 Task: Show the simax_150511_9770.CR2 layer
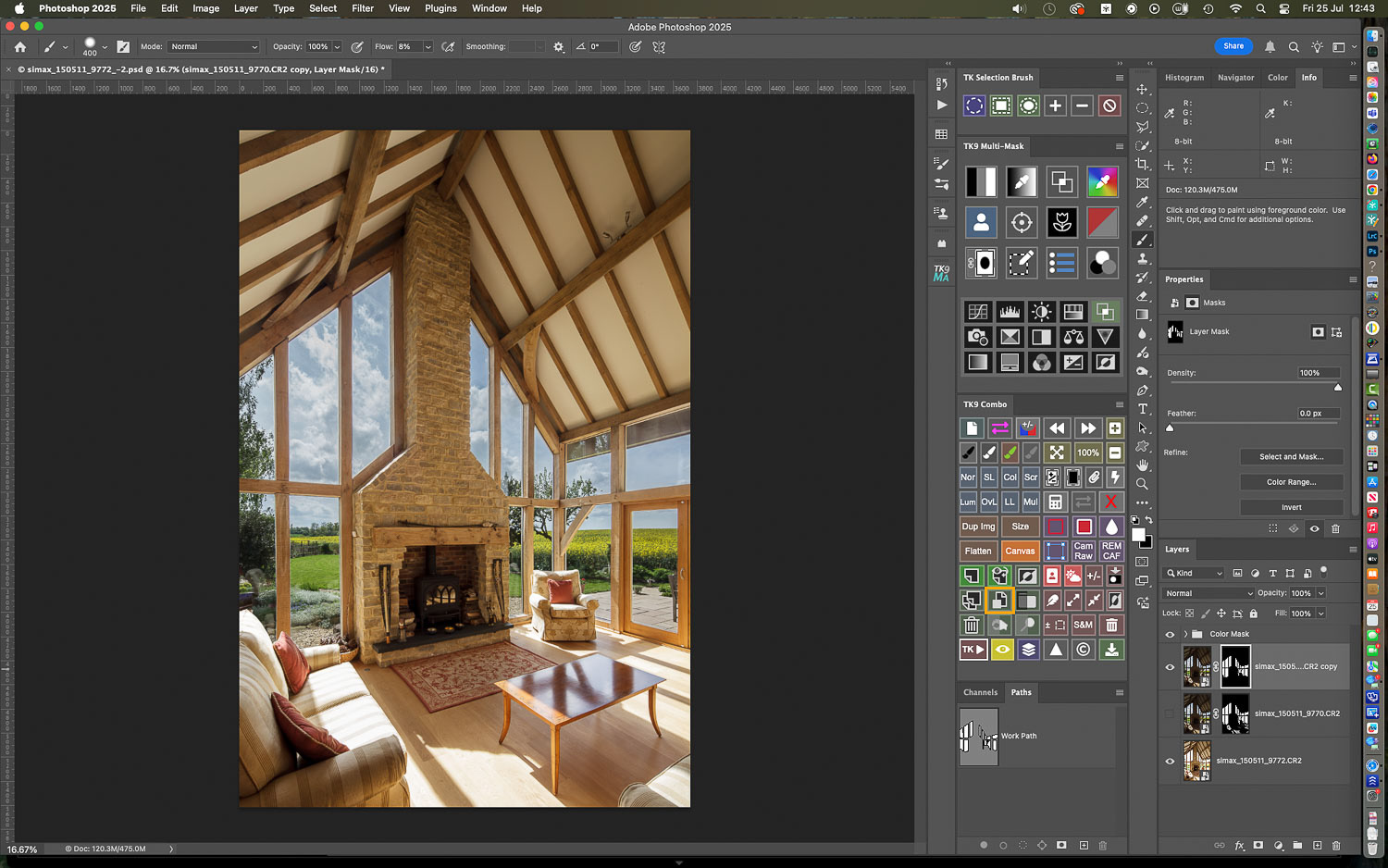[x=1170, y=714]
